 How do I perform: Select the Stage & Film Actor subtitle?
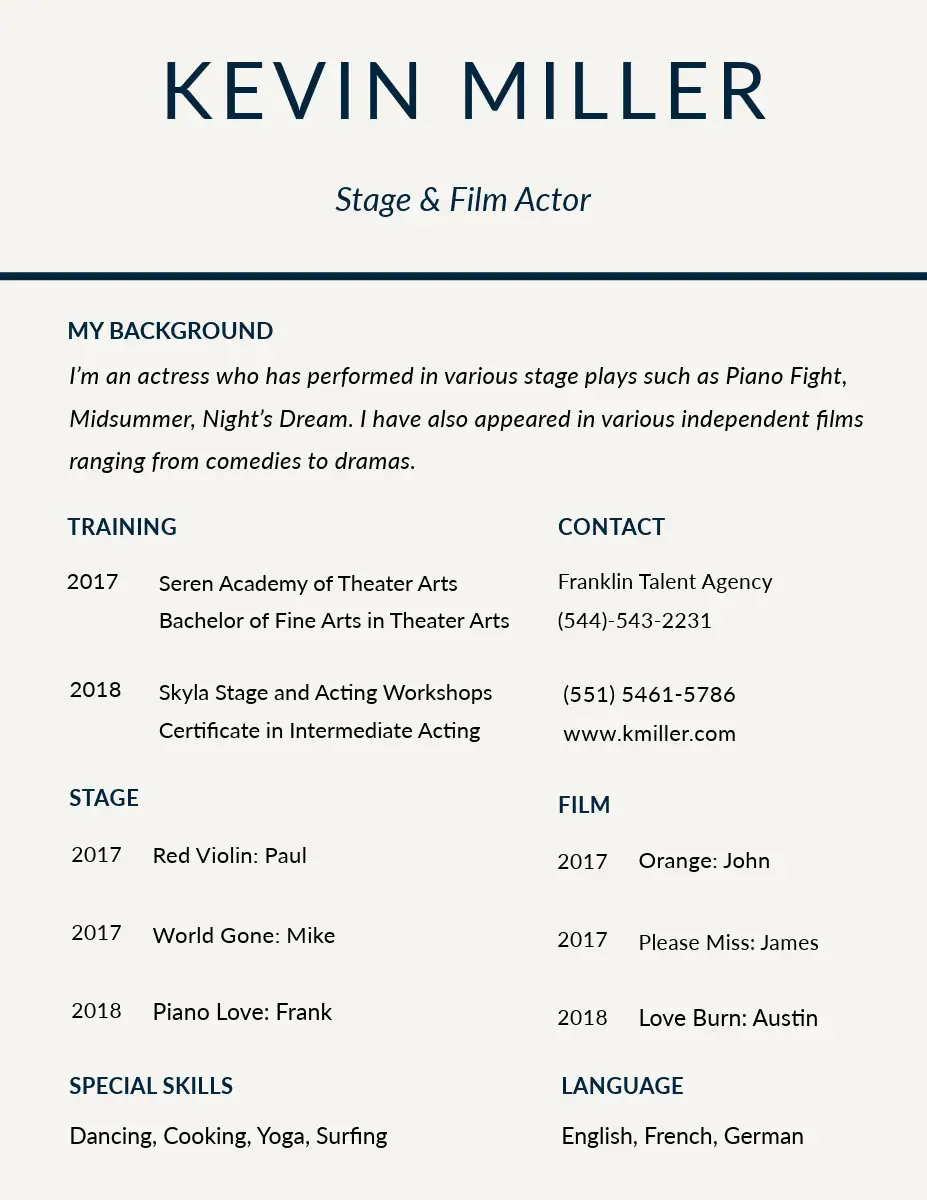pos(463,200)
